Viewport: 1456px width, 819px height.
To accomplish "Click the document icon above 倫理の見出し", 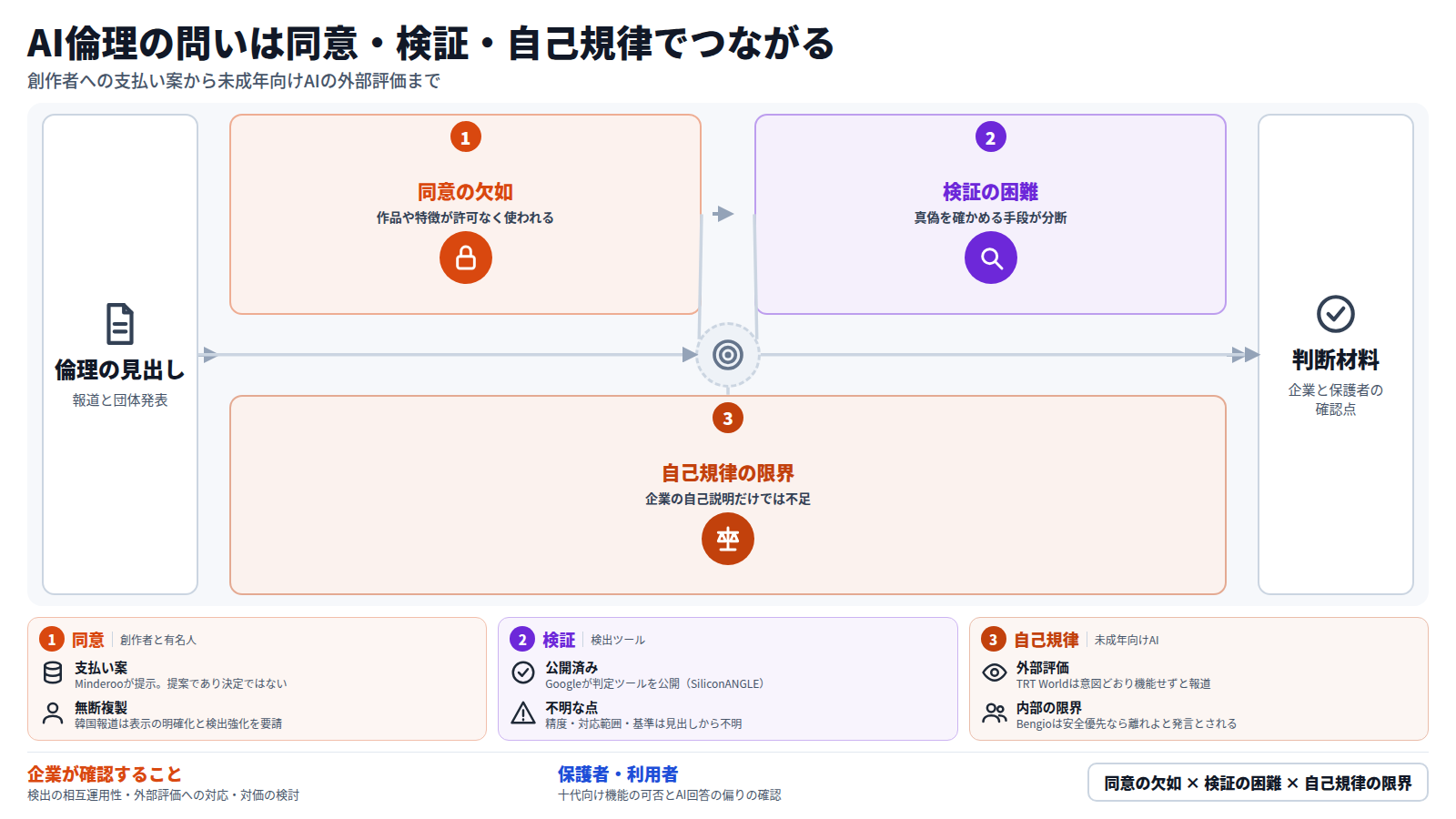I will tap(120, 324).
